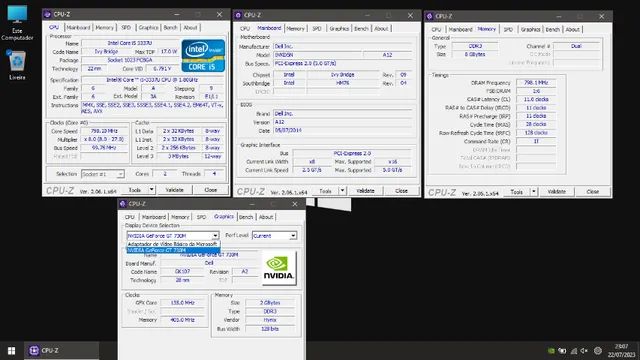The width and height of the screenshot is (640, 360).
Task: Click the NVIDIA logo in Graphics window
Action: click(x=279, y=267)
